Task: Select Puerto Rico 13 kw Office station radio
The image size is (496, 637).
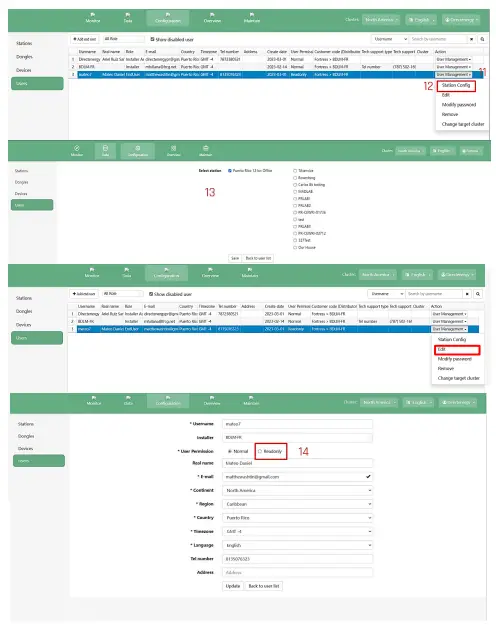Action: [230, 171]
